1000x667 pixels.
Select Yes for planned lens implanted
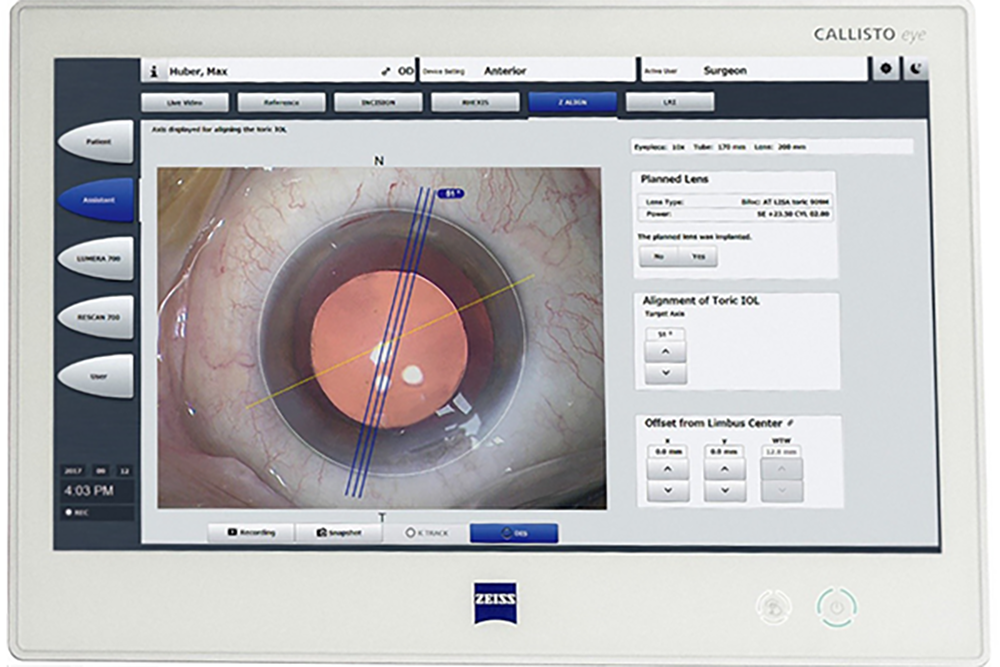(697, 256)
